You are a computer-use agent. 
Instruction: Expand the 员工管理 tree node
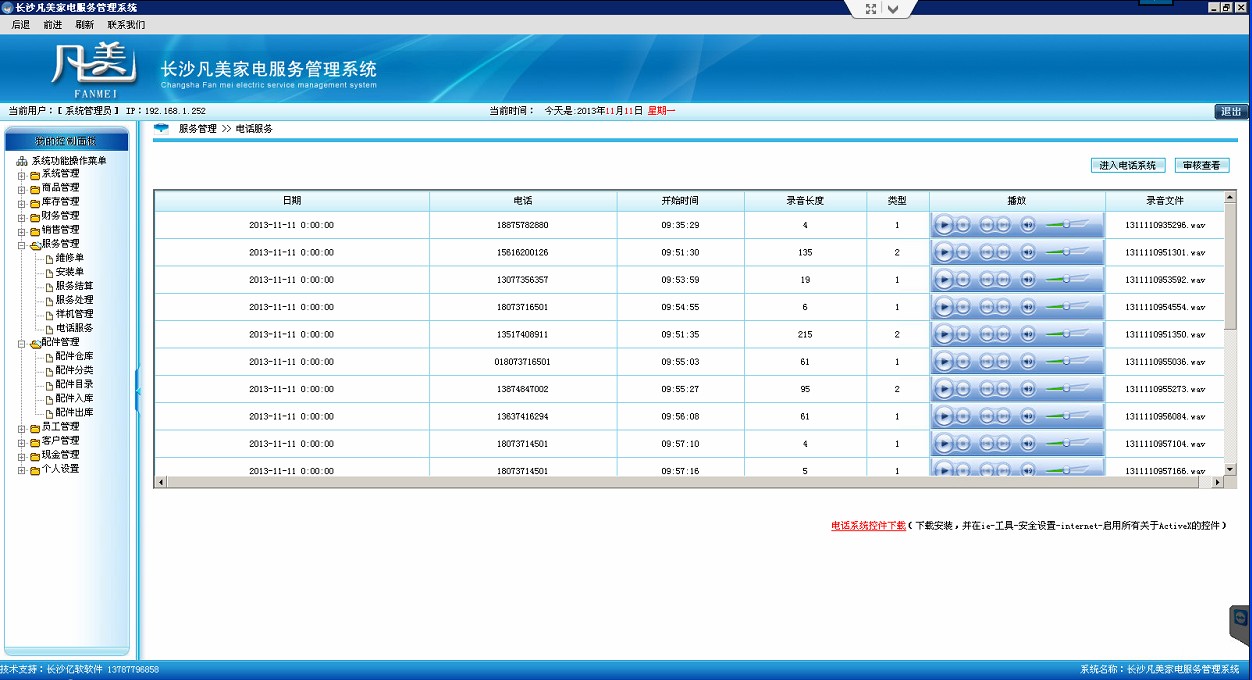pos(21,427)
